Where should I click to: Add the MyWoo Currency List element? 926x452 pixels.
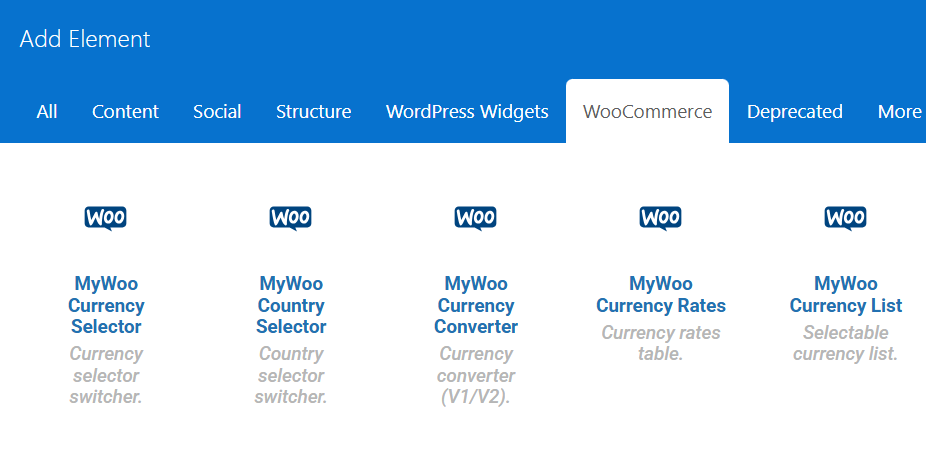846,295
